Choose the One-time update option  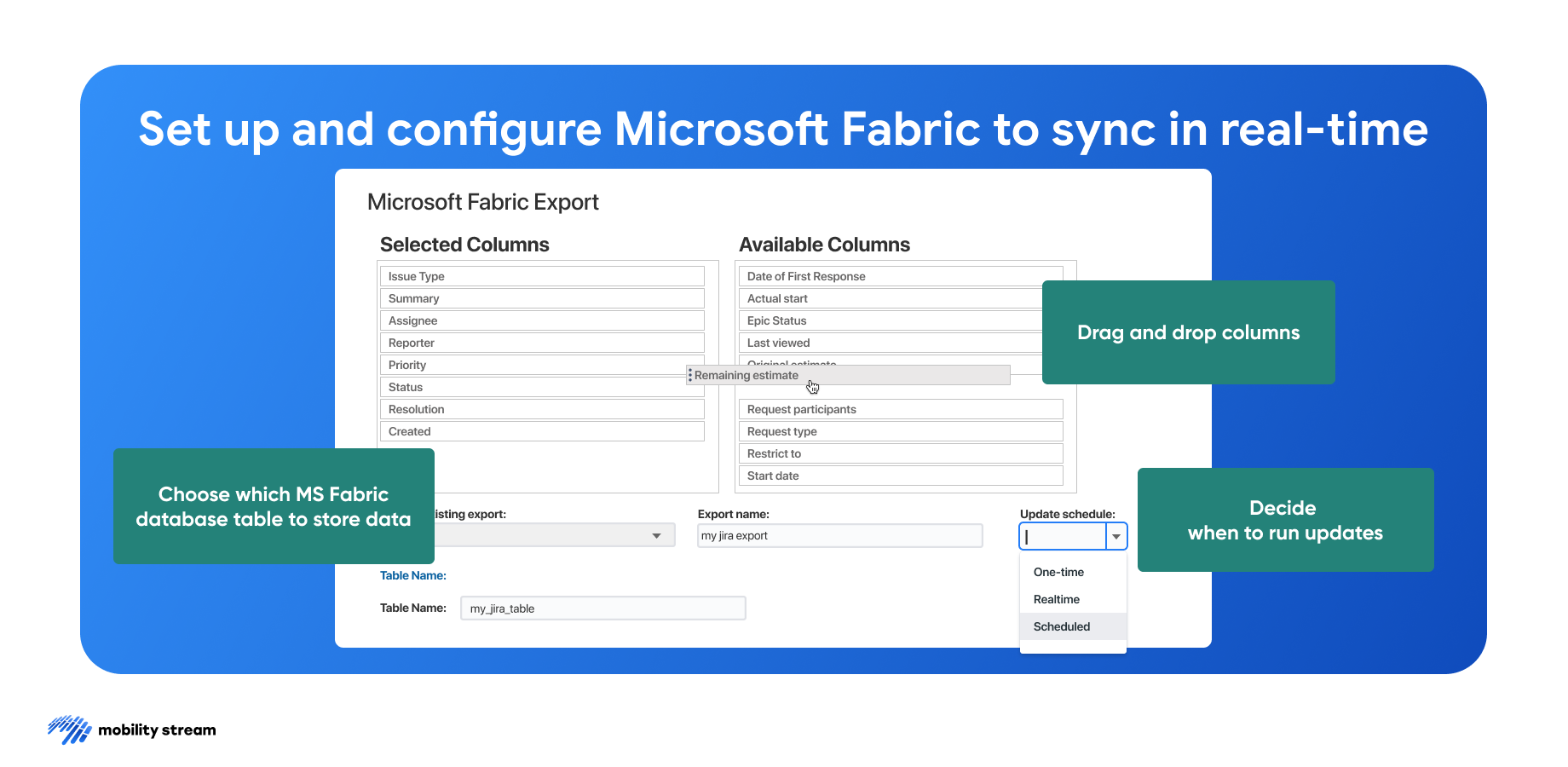point(1058,572)
